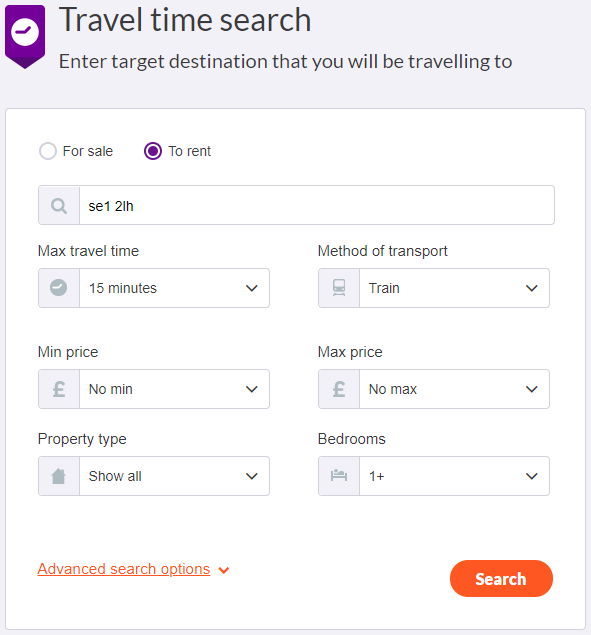The image size is (591, 635).
Task: Expand the orange chevron beside Advanced search options
Action: tap(224, 571)
